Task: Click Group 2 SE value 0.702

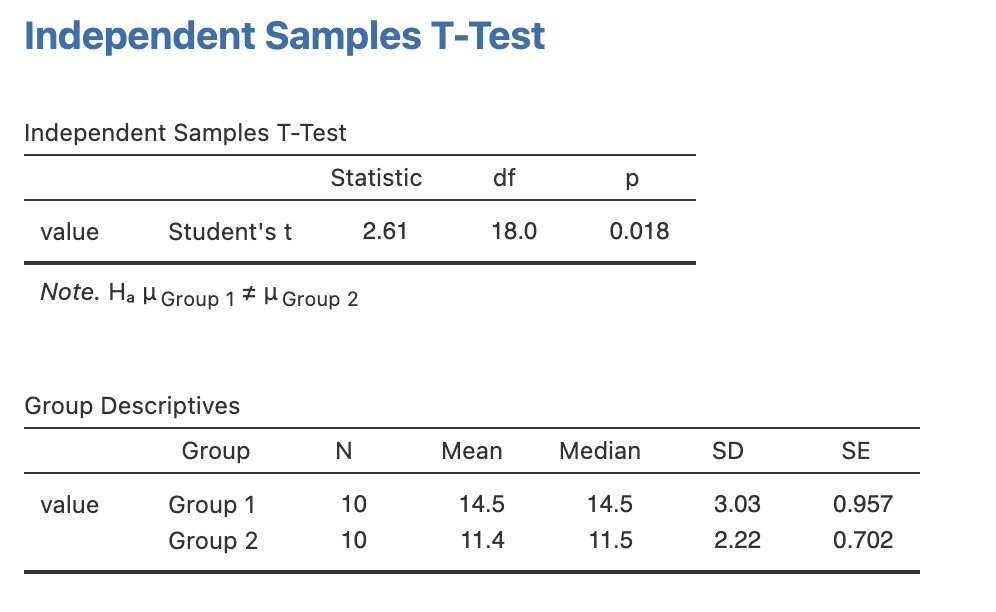Action: (x=863, y=541)
